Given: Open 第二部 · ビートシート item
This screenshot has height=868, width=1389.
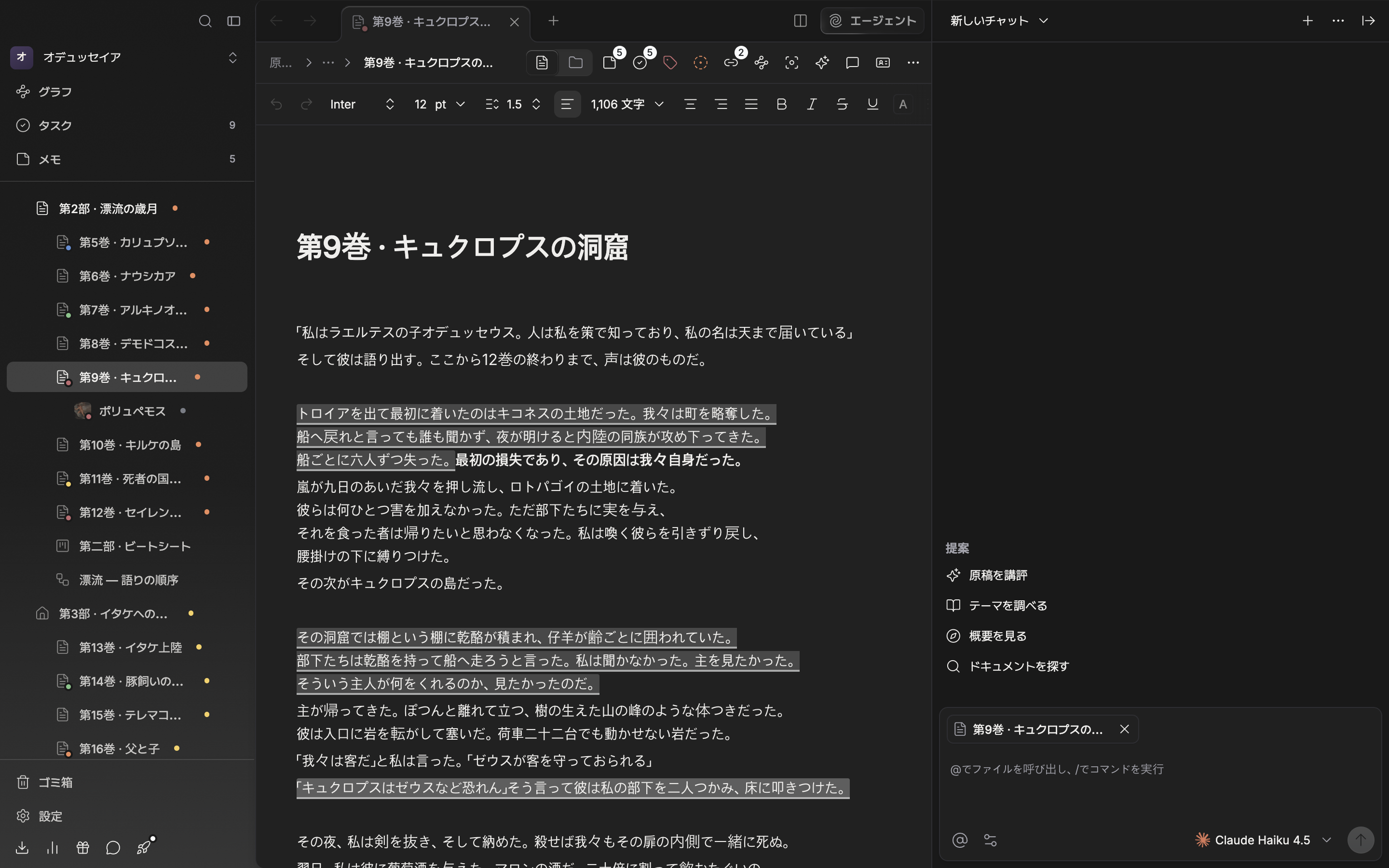Looking at the screenshot, I should pyautogui.click(x=127, y=546).
